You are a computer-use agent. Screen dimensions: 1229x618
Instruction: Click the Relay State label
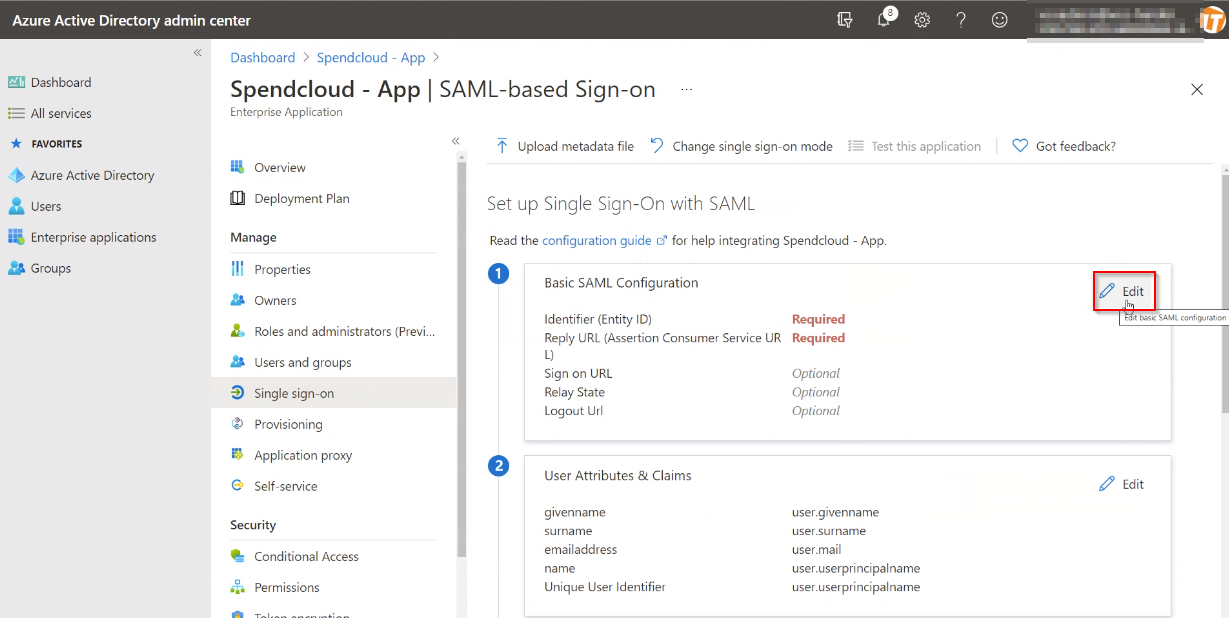coord(574,392)
